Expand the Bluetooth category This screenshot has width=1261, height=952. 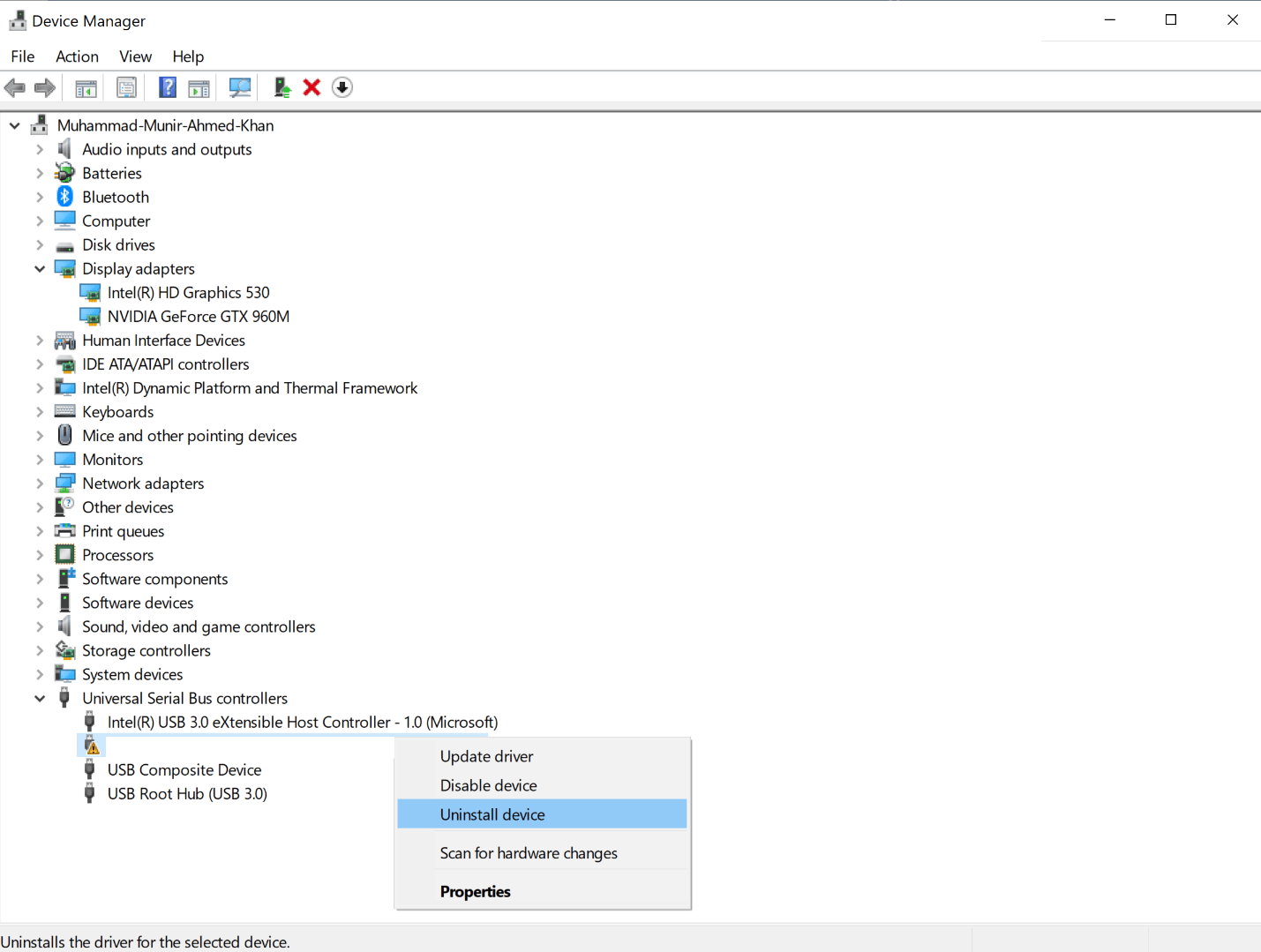tap(40, 198)
